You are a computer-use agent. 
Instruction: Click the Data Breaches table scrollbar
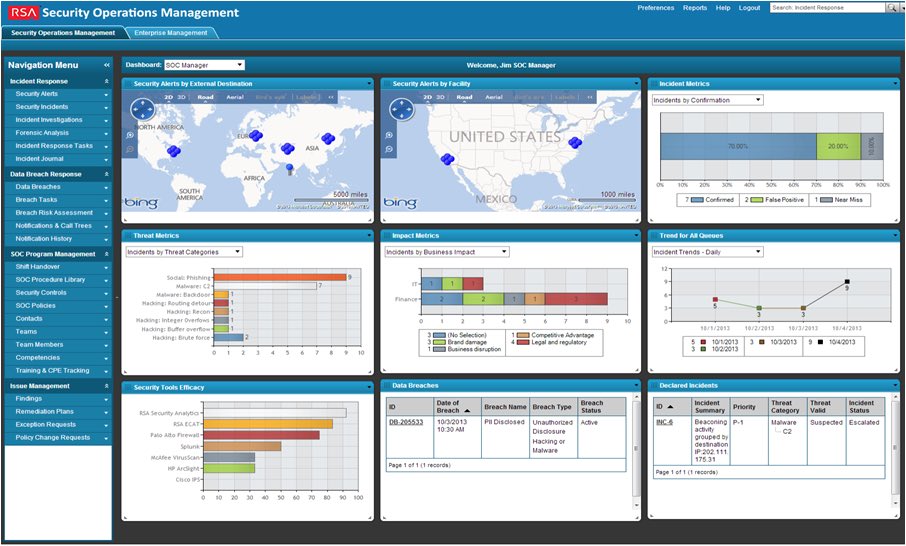[x=636, y=448]
